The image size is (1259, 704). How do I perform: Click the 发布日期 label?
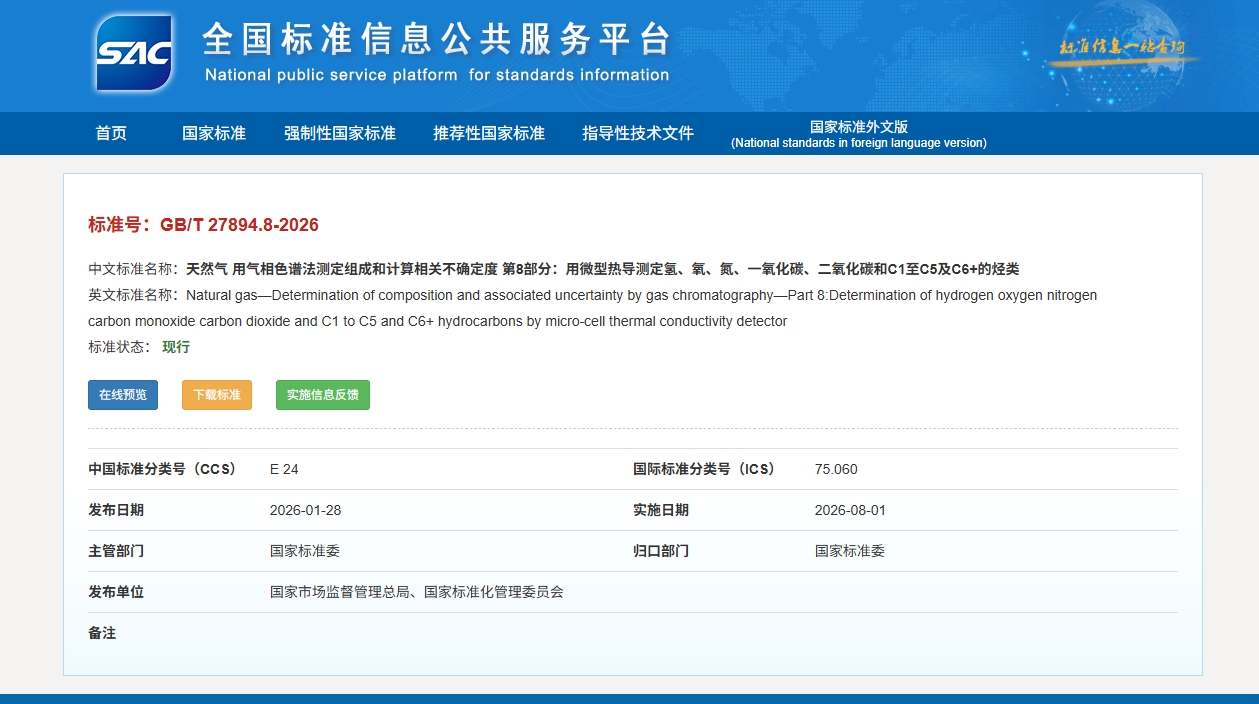pyautogui.click(x=116, y=510)
